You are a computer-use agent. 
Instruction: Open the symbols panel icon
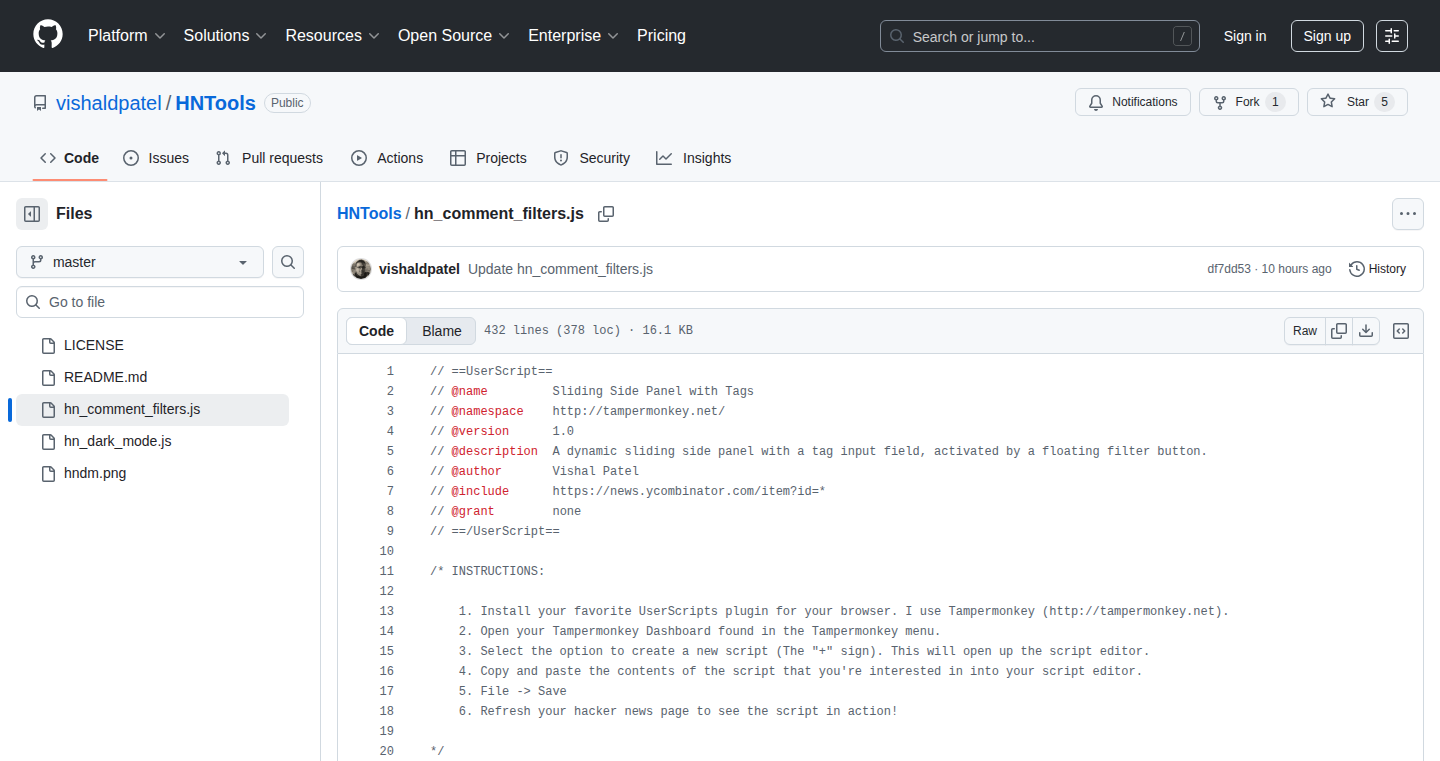pyautogui.click(x=1401, y=331)
